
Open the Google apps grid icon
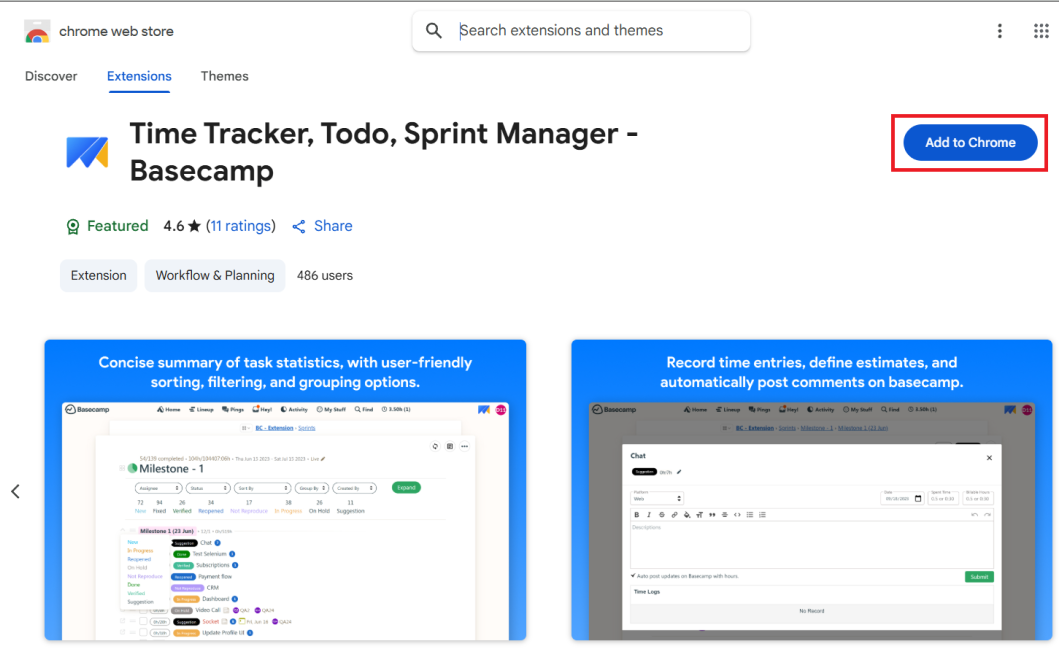(x=1041, y=31)
